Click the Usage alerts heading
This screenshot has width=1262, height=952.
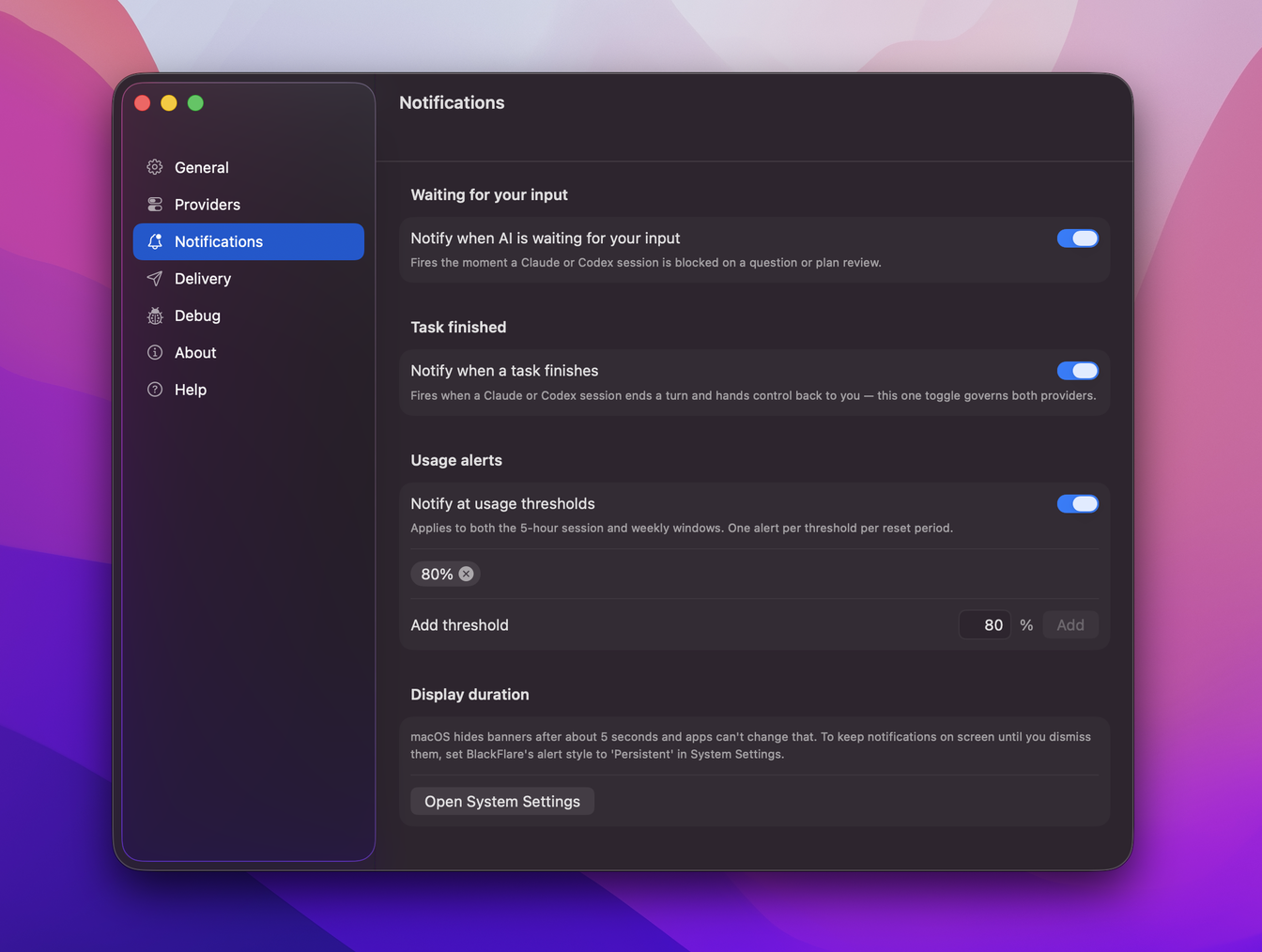(x=456, y=460)
